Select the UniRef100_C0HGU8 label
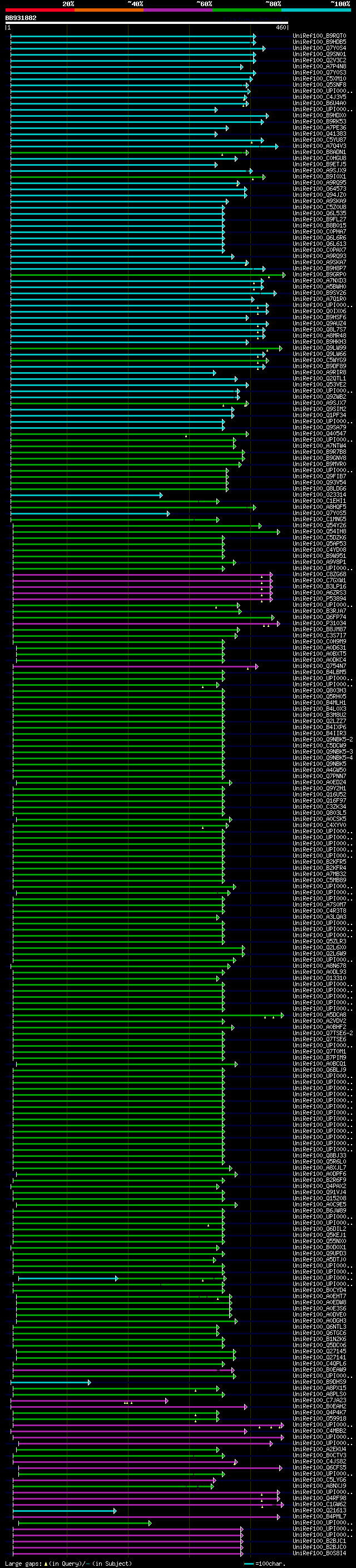The height and width of the screenshot is (1568, 356). coord(319,159)
